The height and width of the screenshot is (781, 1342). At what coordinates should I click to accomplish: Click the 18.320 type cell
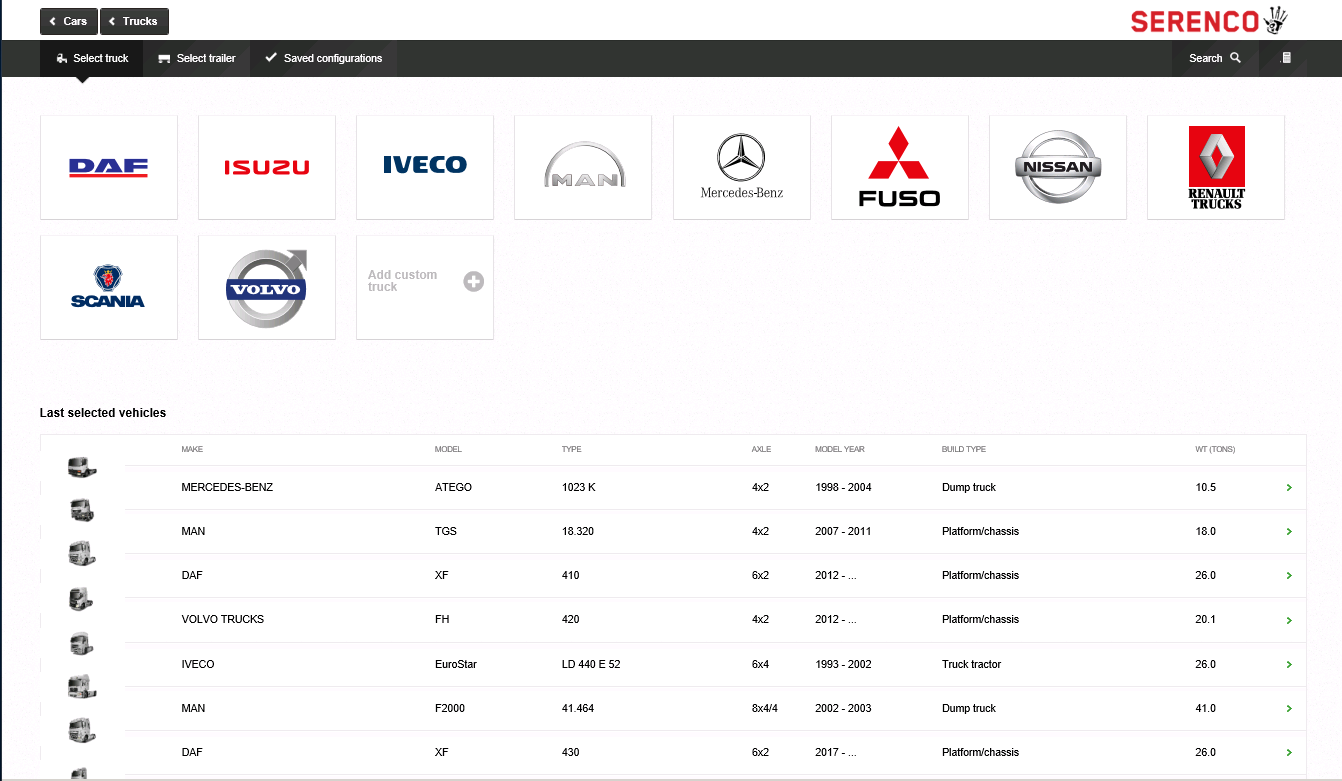tap(578, 532)
